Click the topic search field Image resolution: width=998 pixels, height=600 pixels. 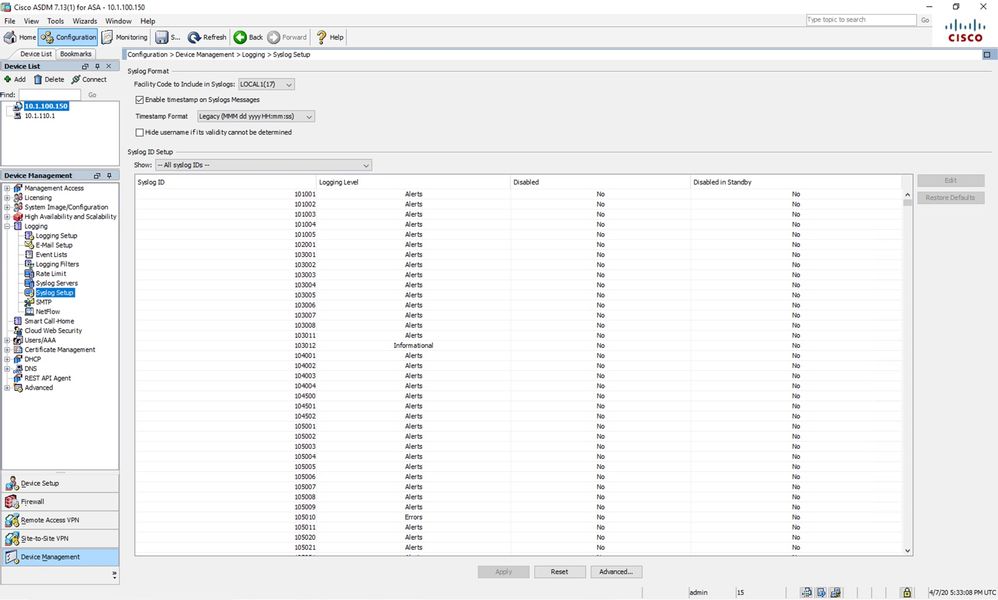861,20
